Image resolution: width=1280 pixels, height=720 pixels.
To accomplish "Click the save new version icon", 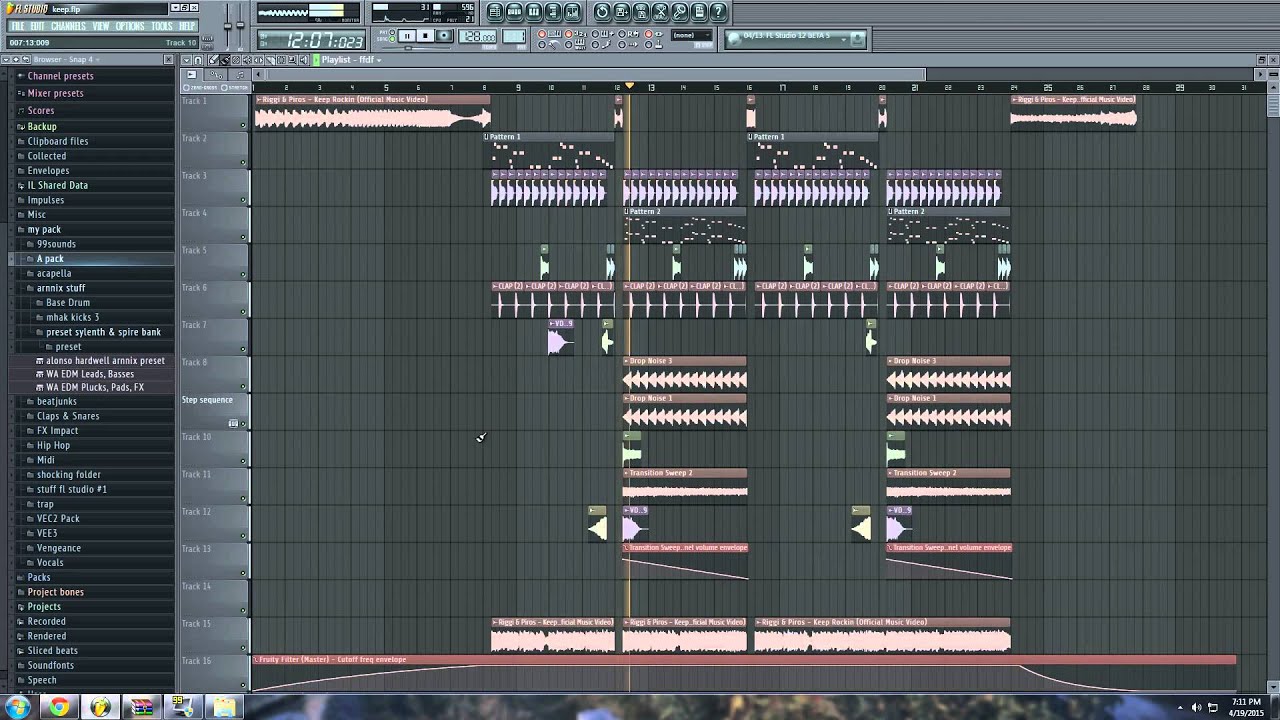I will pos(621,12).
